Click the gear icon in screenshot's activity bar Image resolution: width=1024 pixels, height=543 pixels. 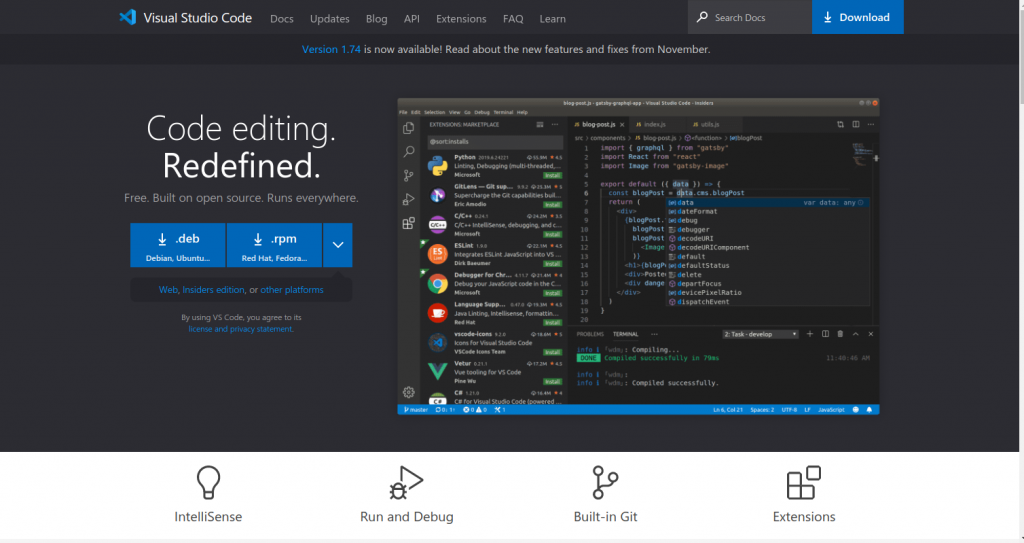tap(409, 392)
